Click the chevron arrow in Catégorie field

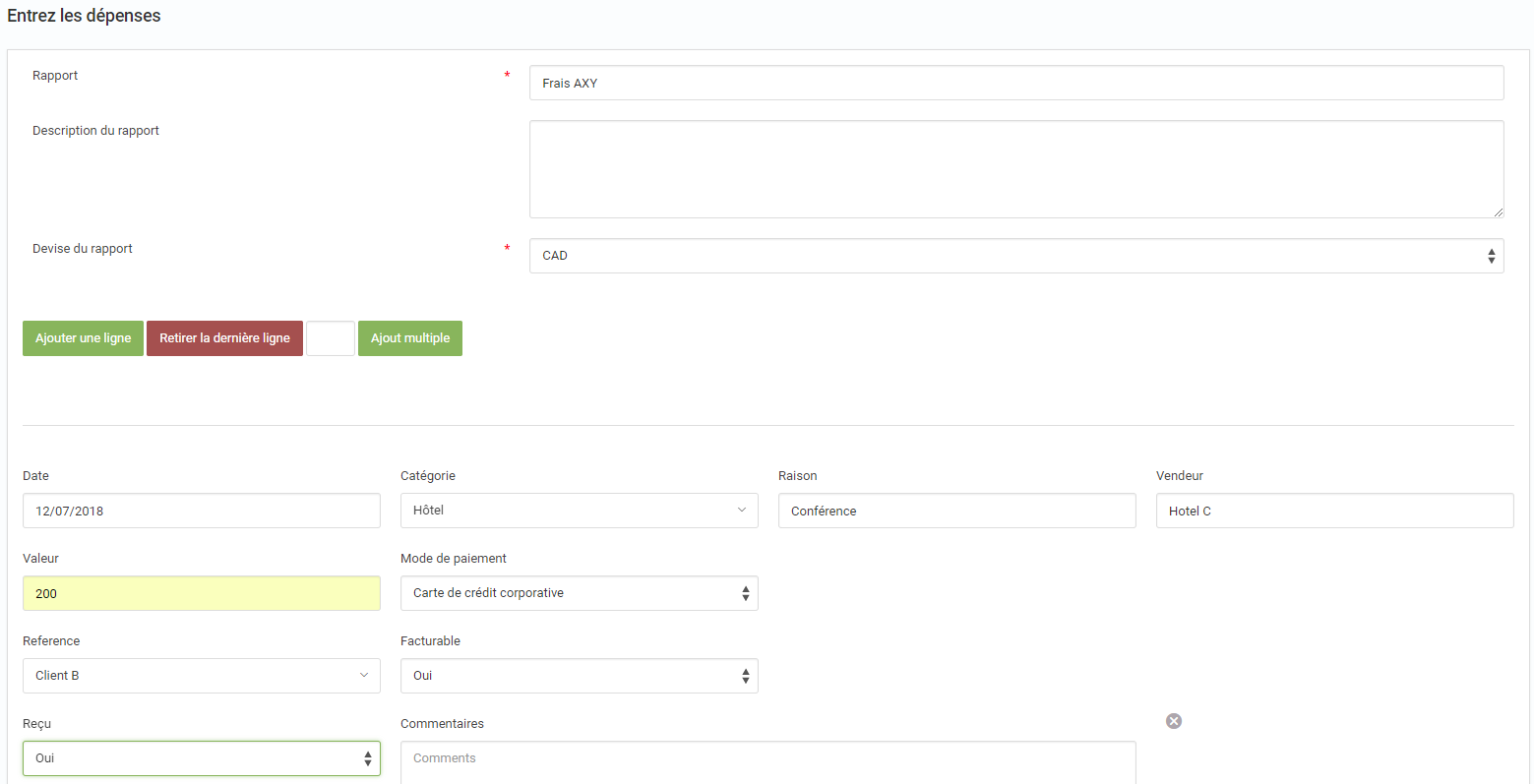click(742, 510)
